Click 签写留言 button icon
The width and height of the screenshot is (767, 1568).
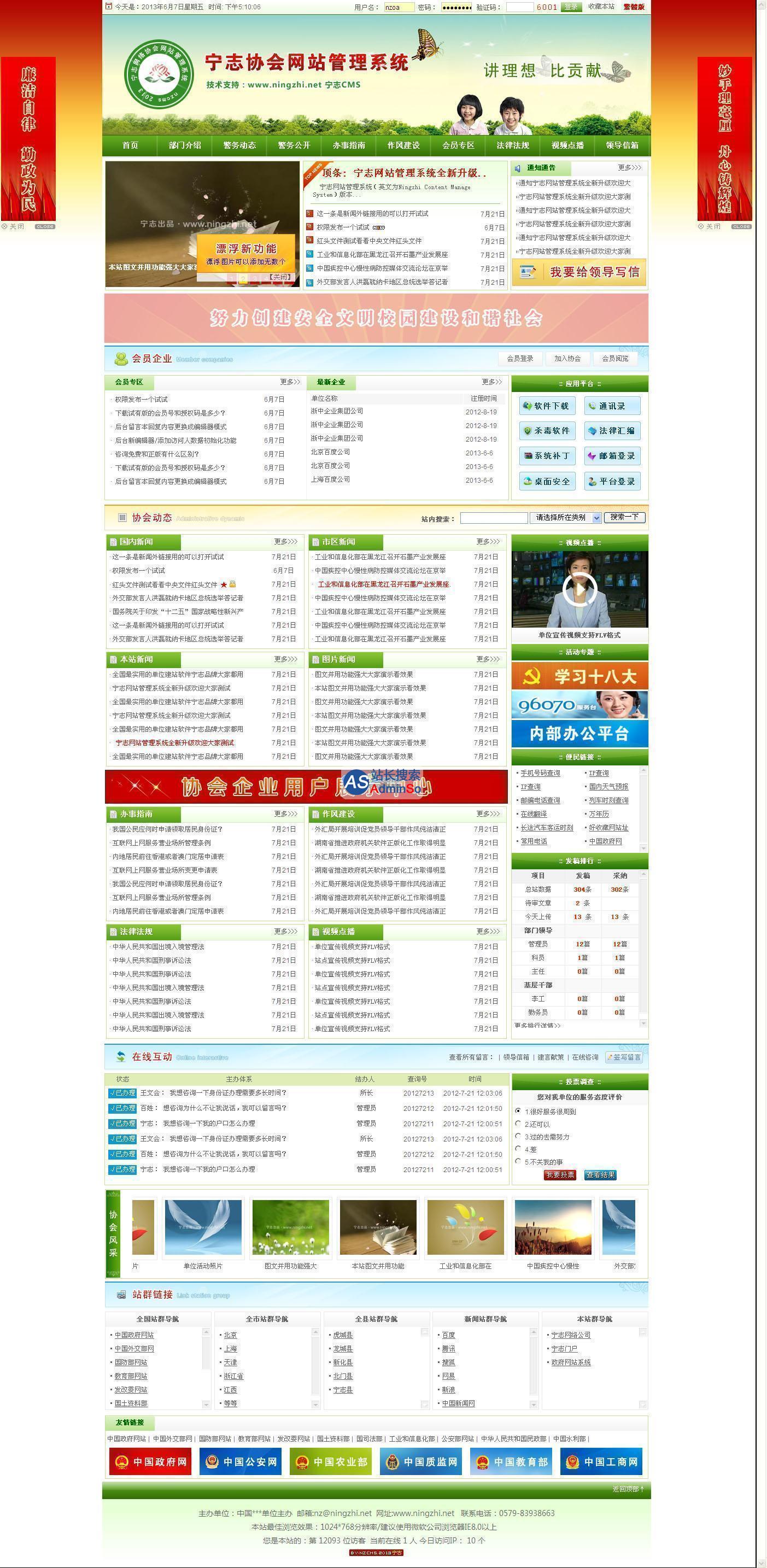(x=624, y=1057)
